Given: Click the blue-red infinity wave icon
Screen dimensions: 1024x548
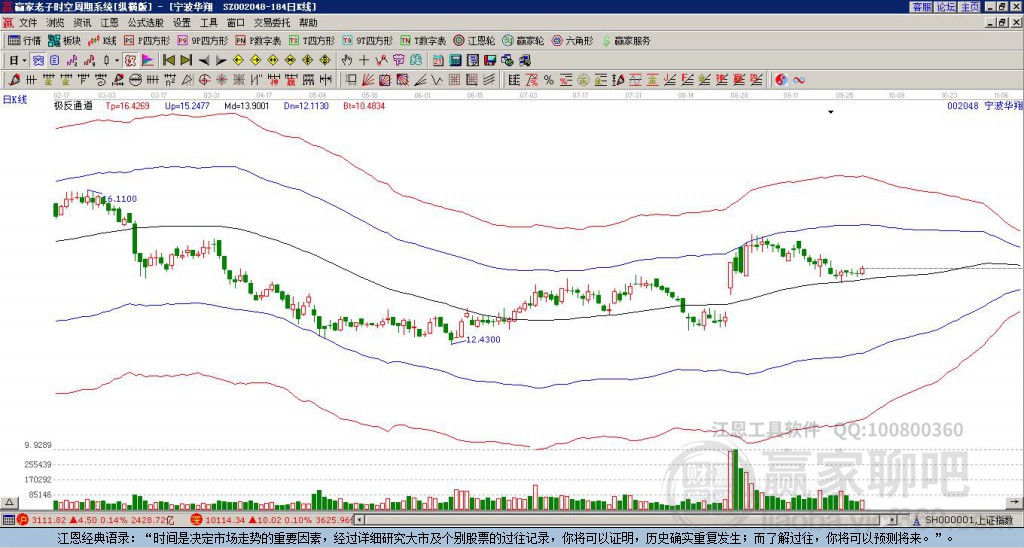Looking at the screenshot, I should pos(798,80).
